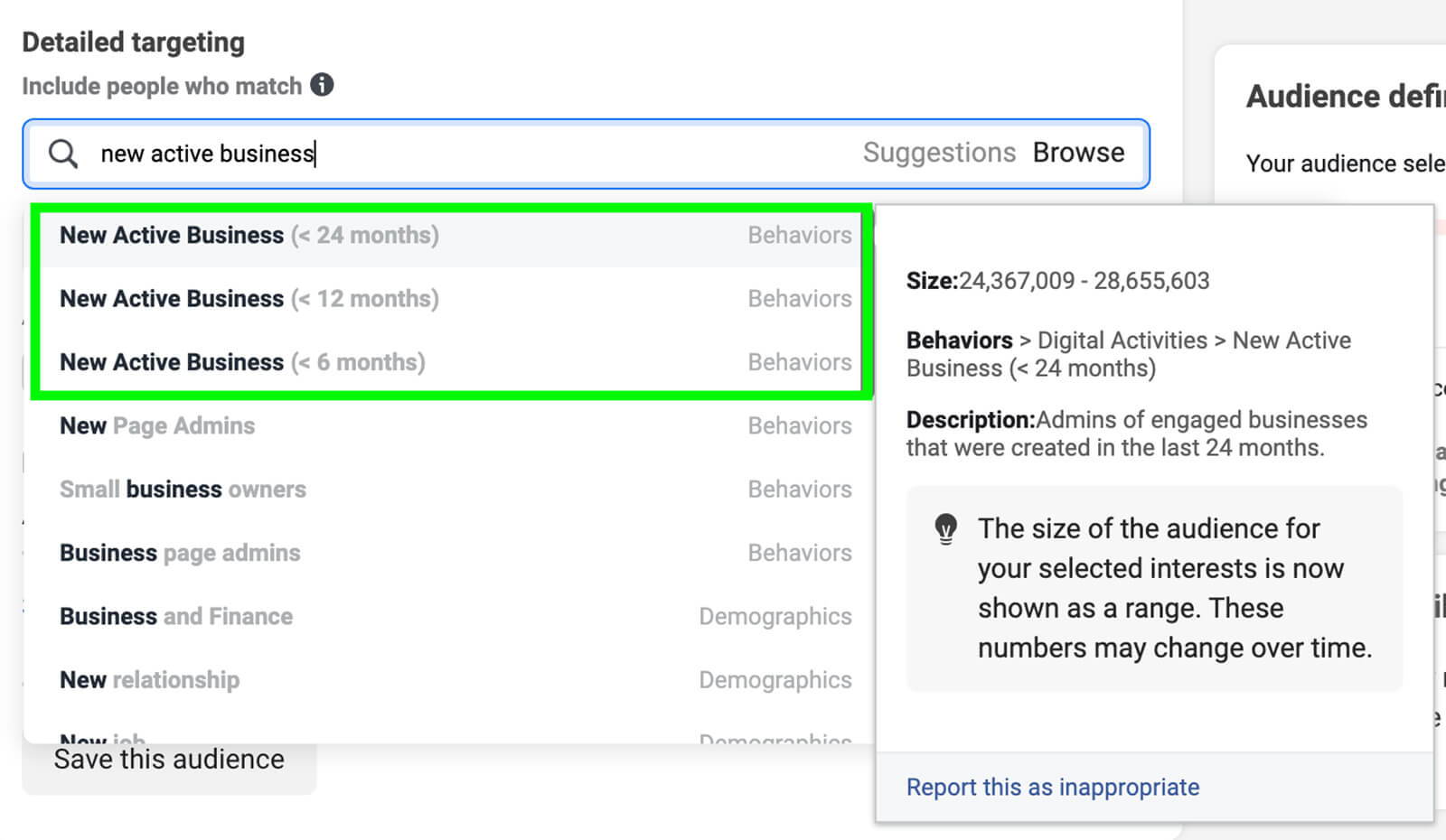Select Business and Finance demographic

pos(176,616)
